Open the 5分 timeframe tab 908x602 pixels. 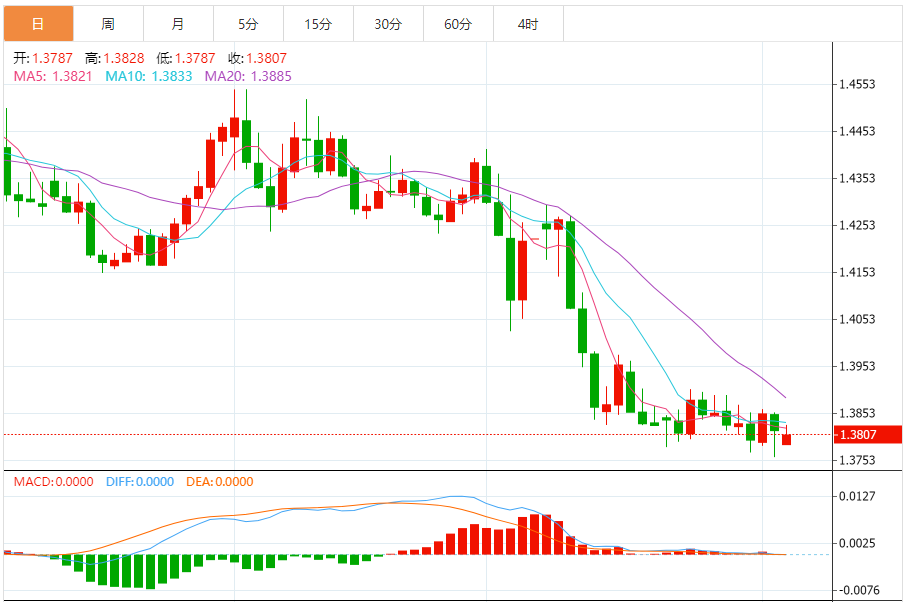pos(248,24)
